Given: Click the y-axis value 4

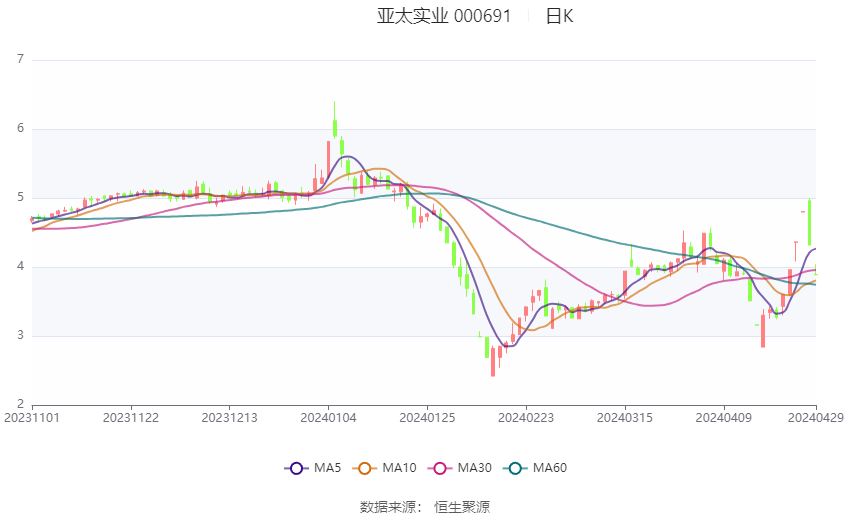Looking at the screenshot, I should pos(21,266).
